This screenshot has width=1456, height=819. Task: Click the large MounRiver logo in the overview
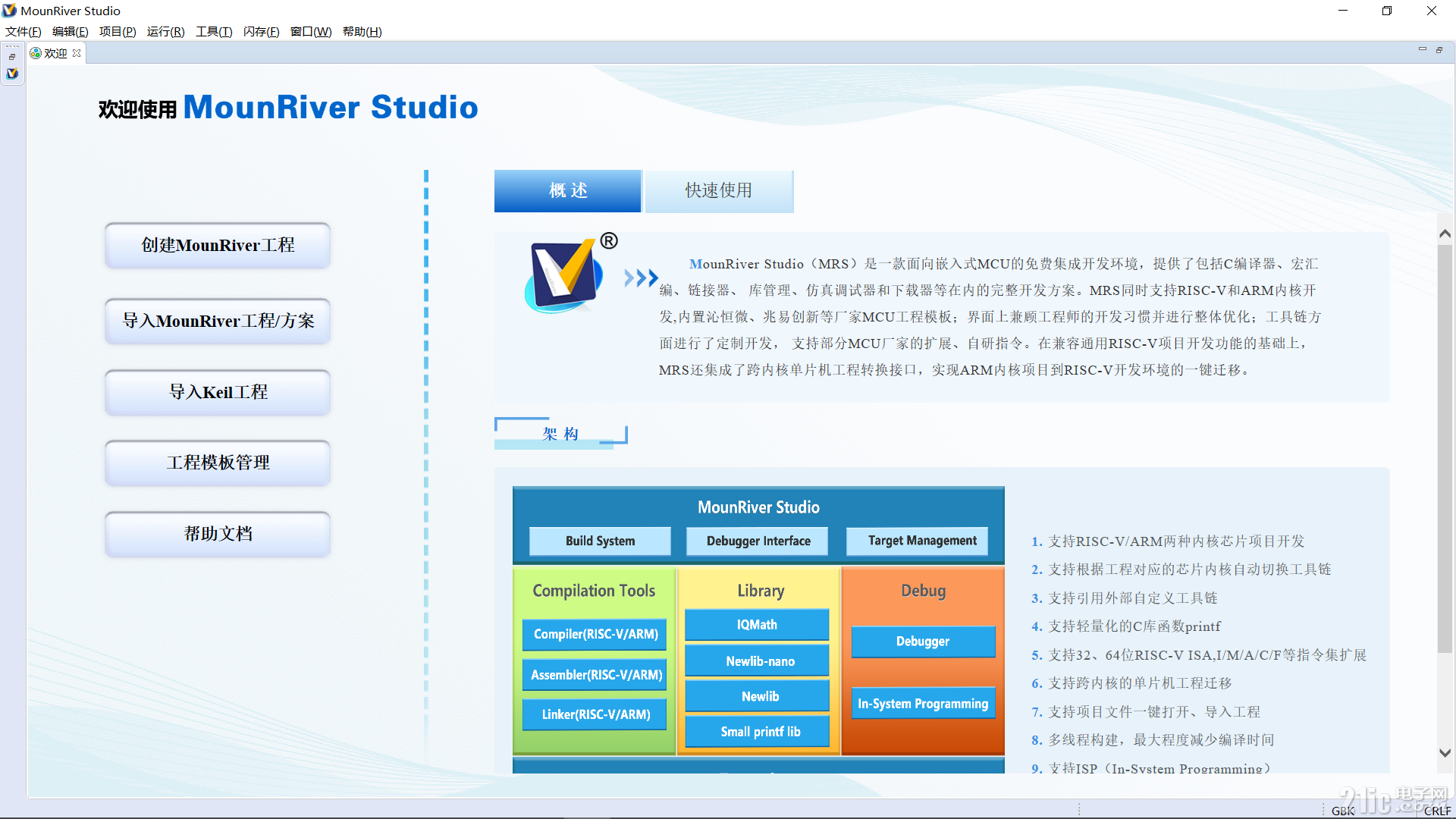(x=566, y=276)
